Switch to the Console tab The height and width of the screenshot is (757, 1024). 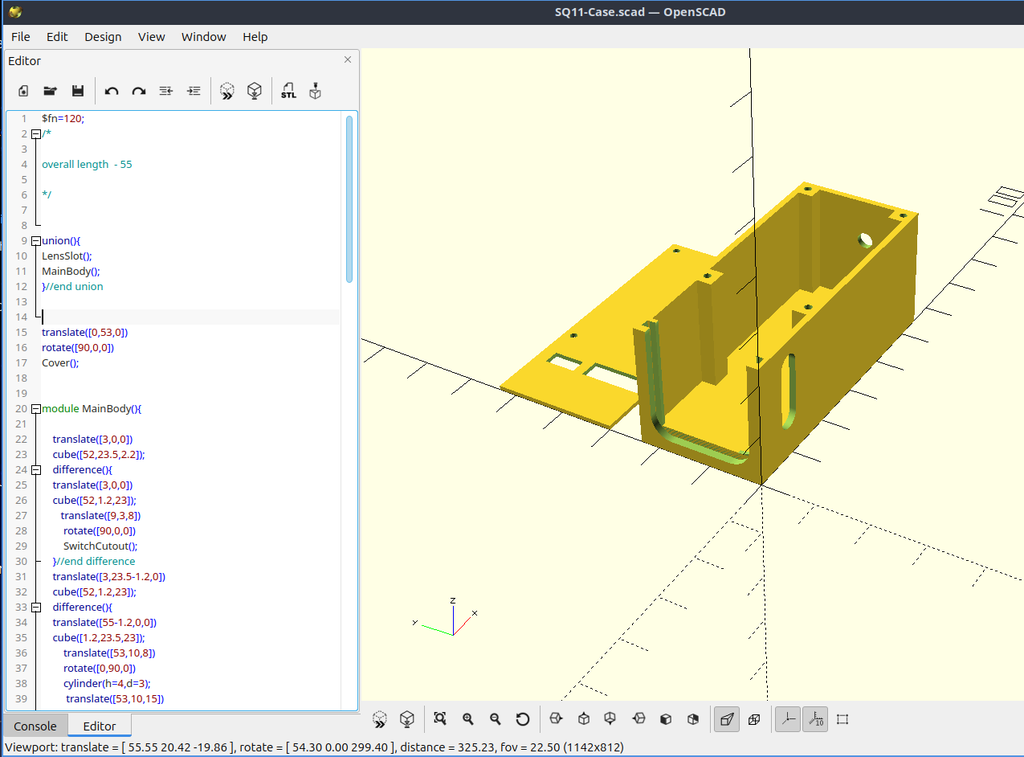click(35, 726)
